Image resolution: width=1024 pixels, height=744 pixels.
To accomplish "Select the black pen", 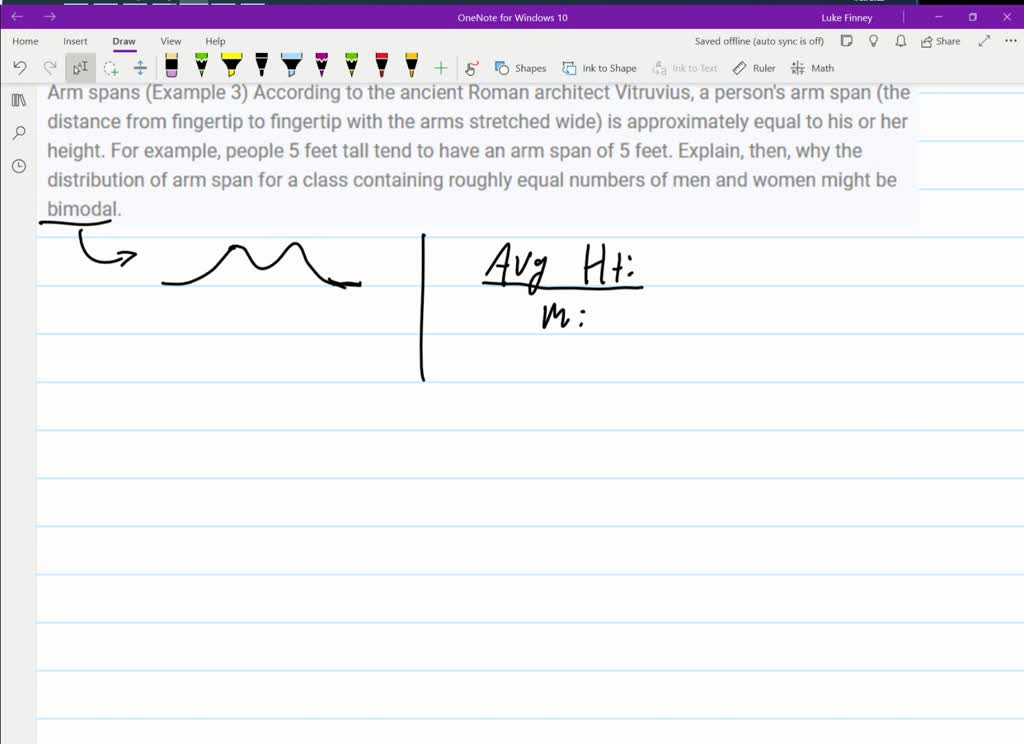I will [261, 66].
